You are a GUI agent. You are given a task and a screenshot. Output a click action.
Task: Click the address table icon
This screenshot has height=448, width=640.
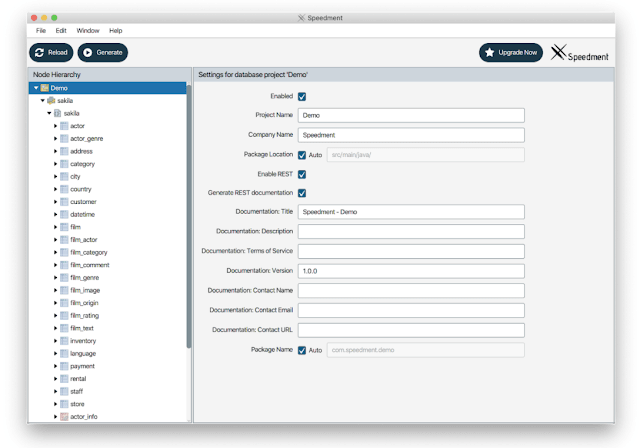pyautogui.click(x=64, y=151)
